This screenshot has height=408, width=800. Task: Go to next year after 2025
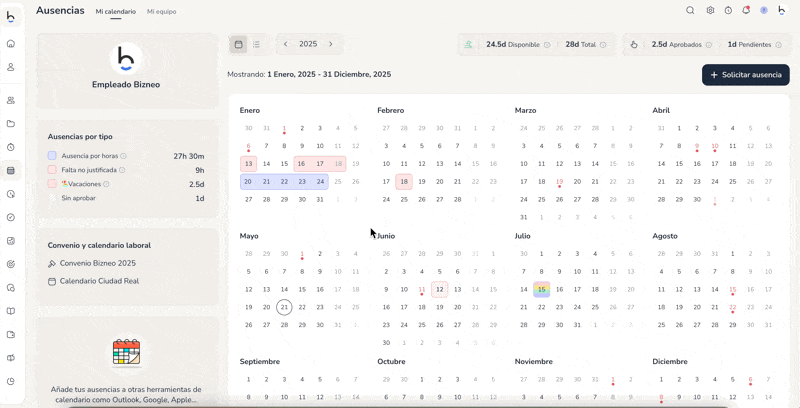pos(331,44)
